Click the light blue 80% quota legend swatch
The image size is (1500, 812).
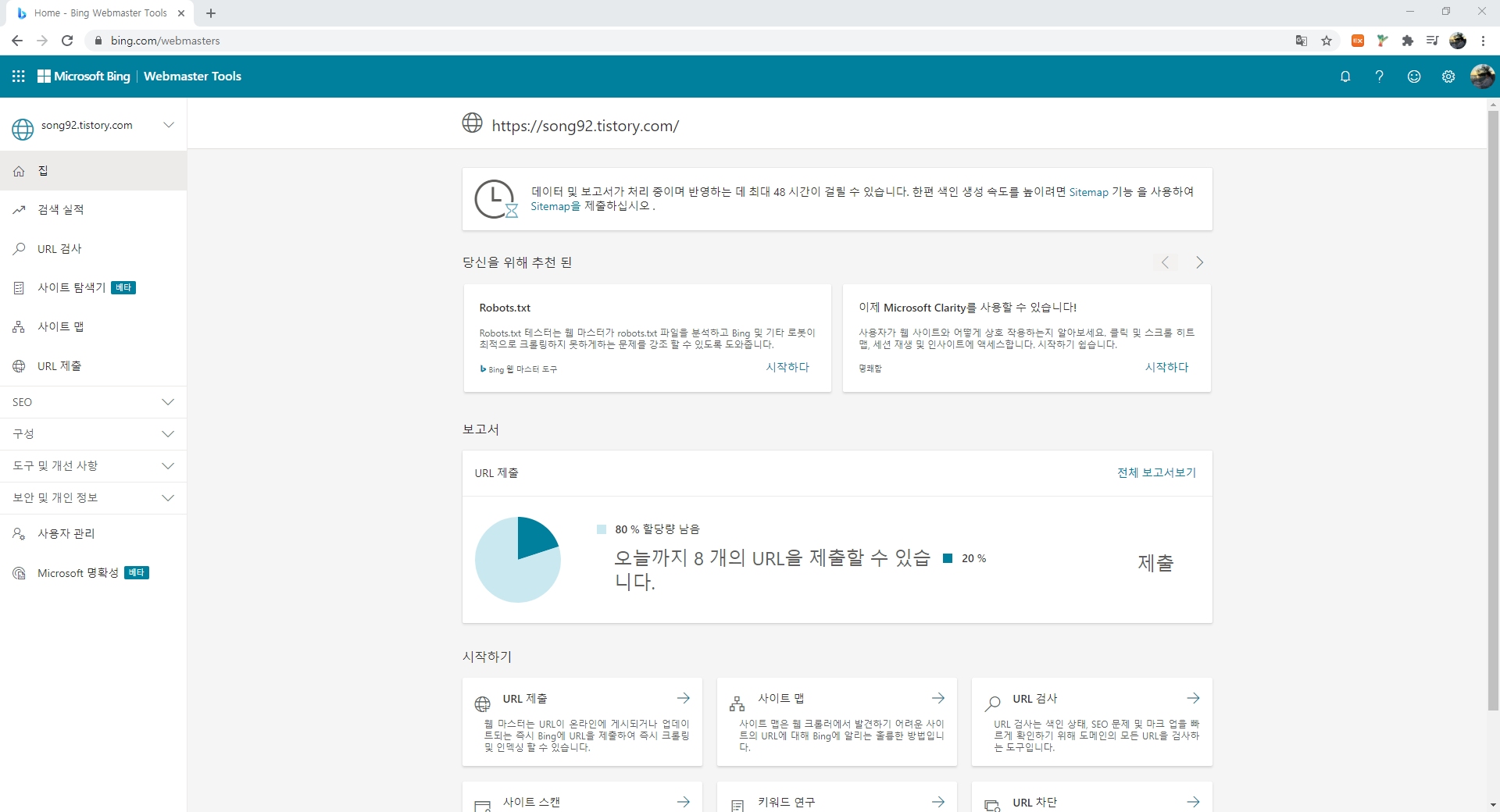pyautogui.click(x=602, y=529)
